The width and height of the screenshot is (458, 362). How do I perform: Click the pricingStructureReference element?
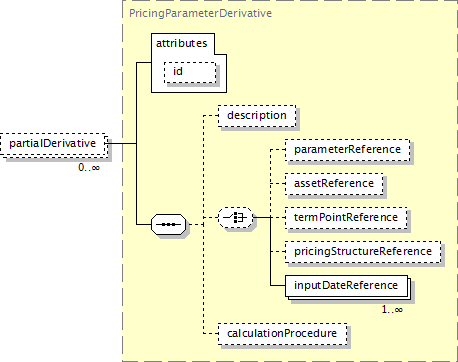363,252
